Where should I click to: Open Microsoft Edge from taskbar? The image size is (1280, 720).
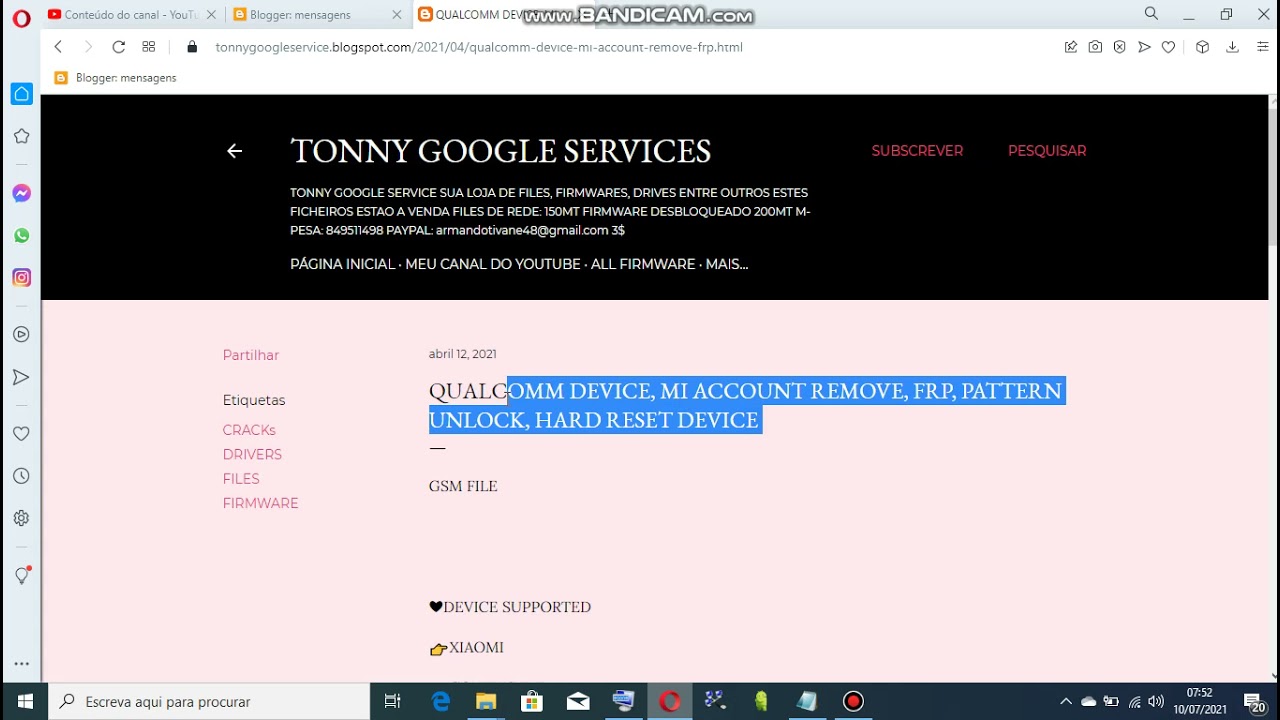(440, 701)
